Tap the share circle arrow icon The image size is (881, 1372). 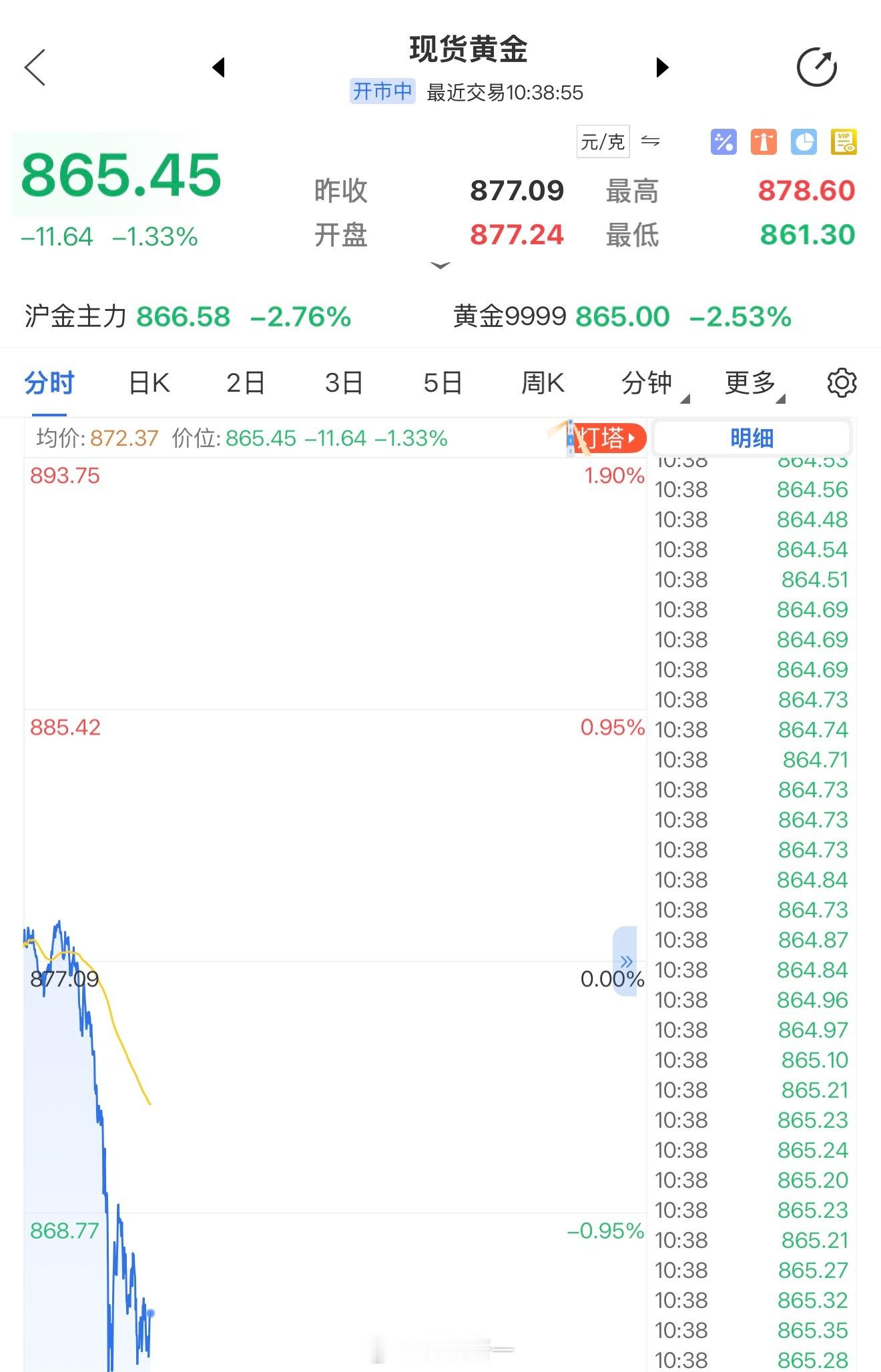point(817,67)
